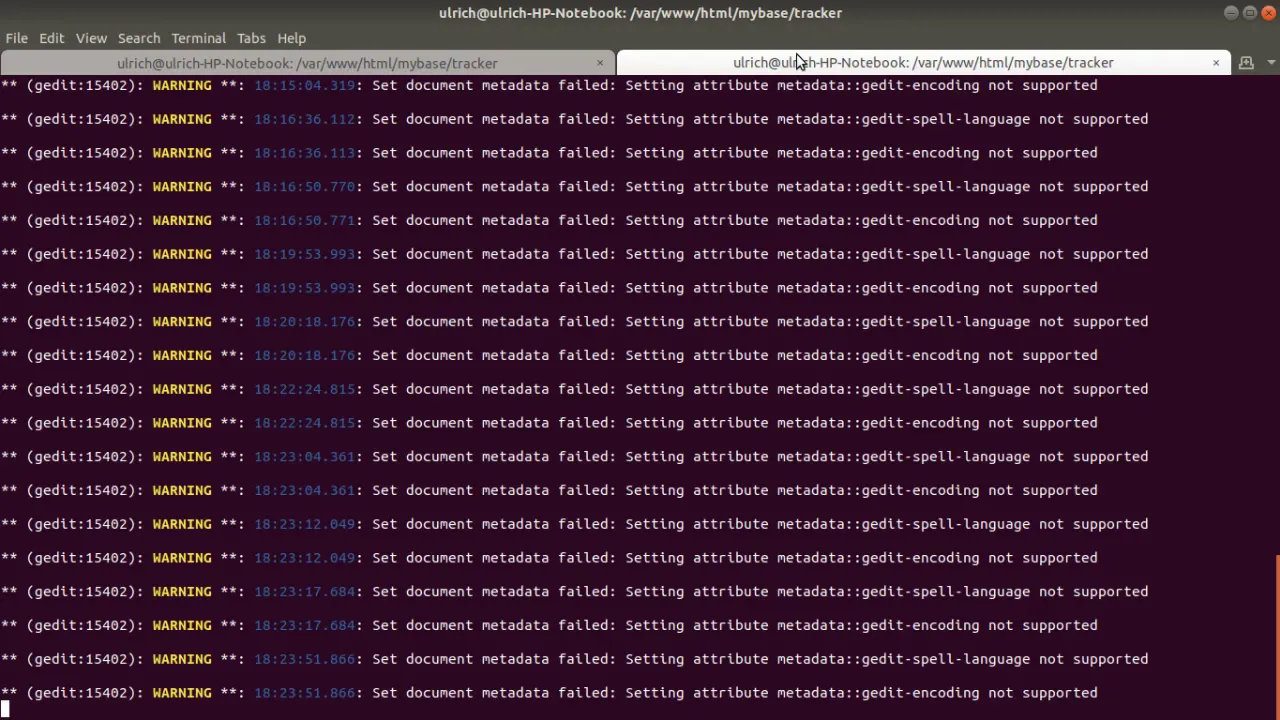Click the terminal's vertical scrollbar thumb
The width and height of the screenshot is (1280, 720).
1277,636
